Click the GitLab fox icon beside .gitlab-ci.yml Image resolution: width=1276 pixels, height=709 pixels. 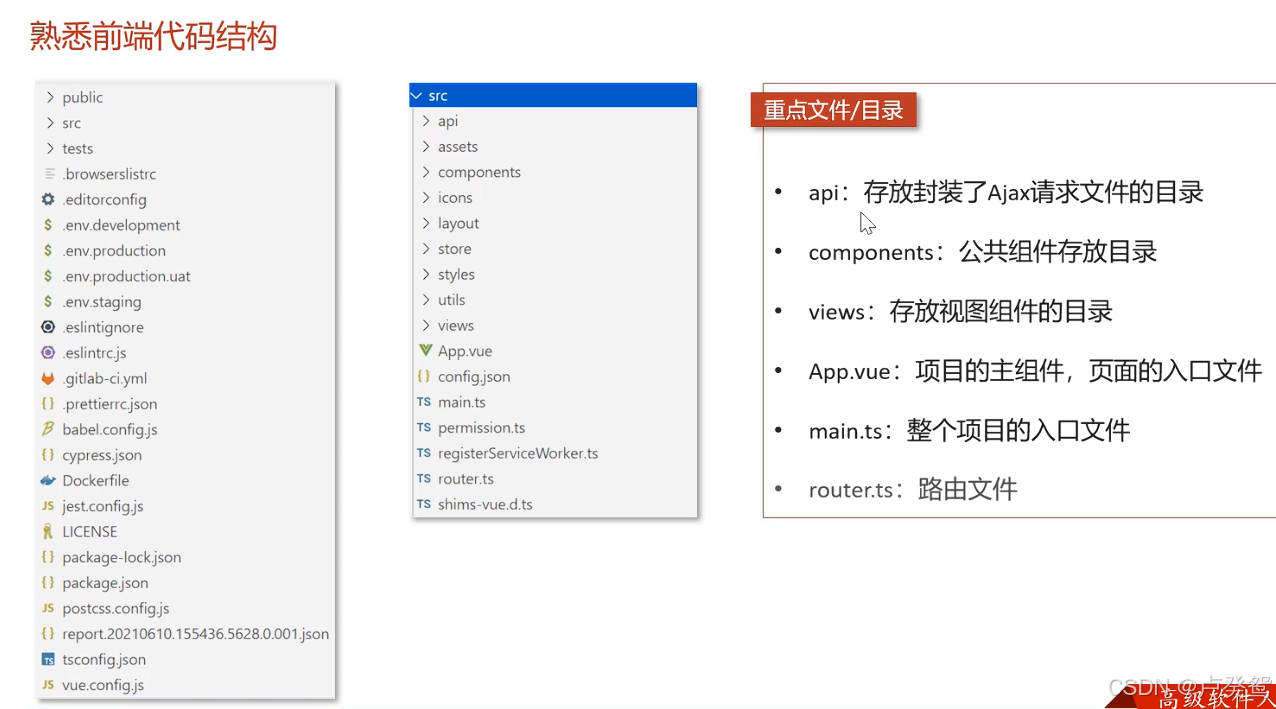(48, 378)
